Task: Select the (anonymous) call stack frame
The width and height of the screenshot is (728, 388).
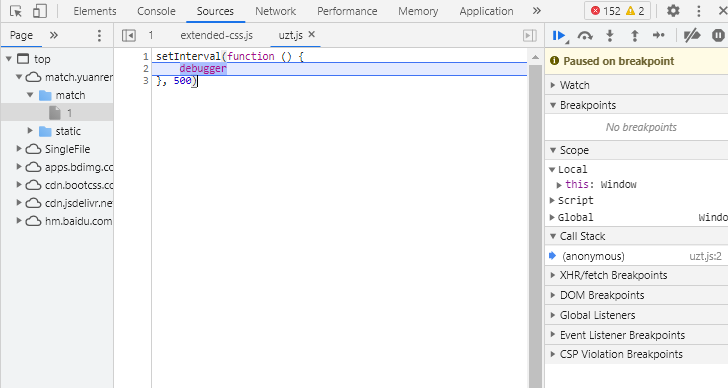Action: pos(637,256)
